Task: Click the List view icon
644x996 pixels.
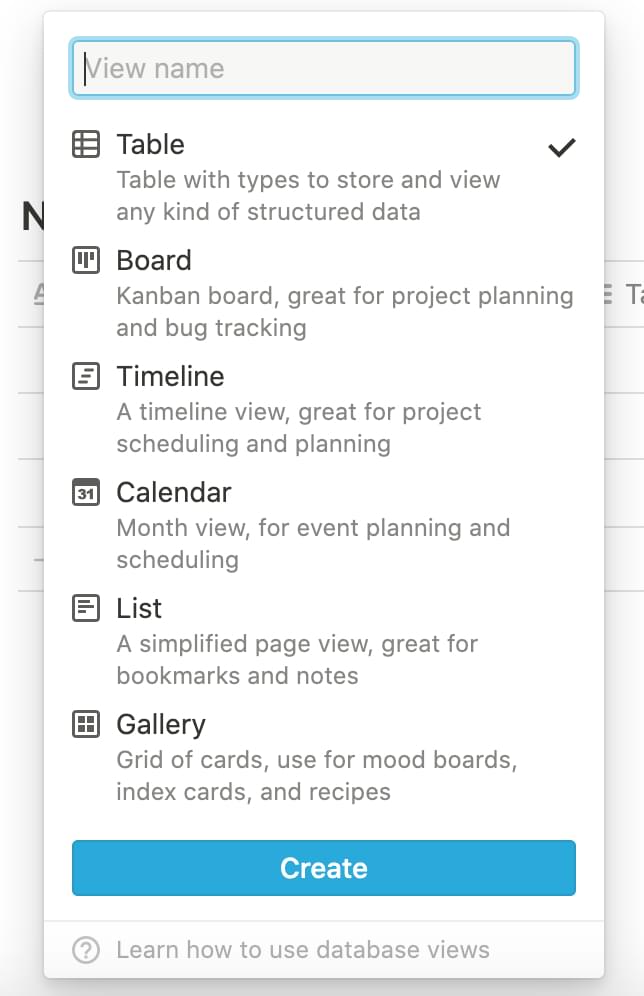Action: [x=86, y=609]
